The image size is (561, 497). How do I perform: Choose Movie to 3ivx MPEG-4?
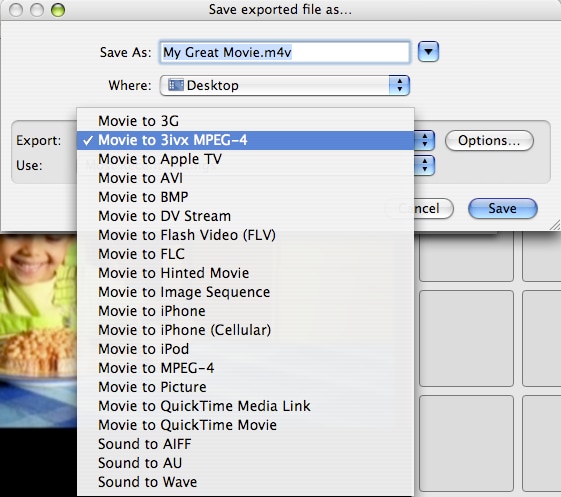[245, 140]
